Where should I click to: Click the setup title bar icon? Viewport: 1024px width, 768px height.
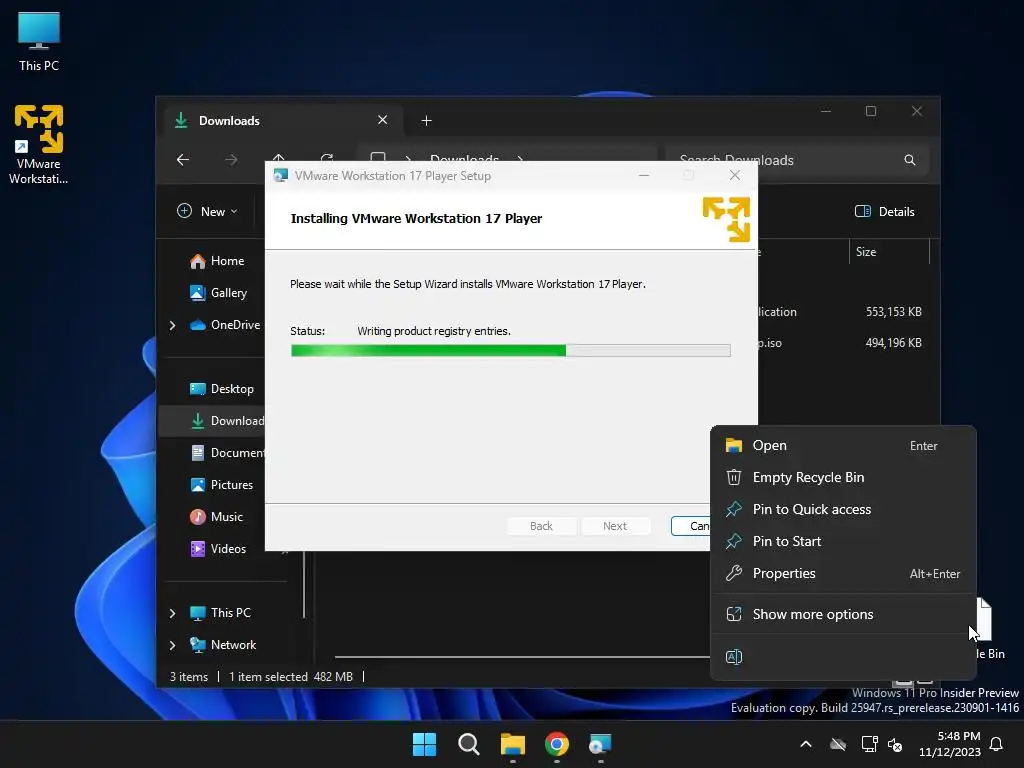tap(281, 176)
